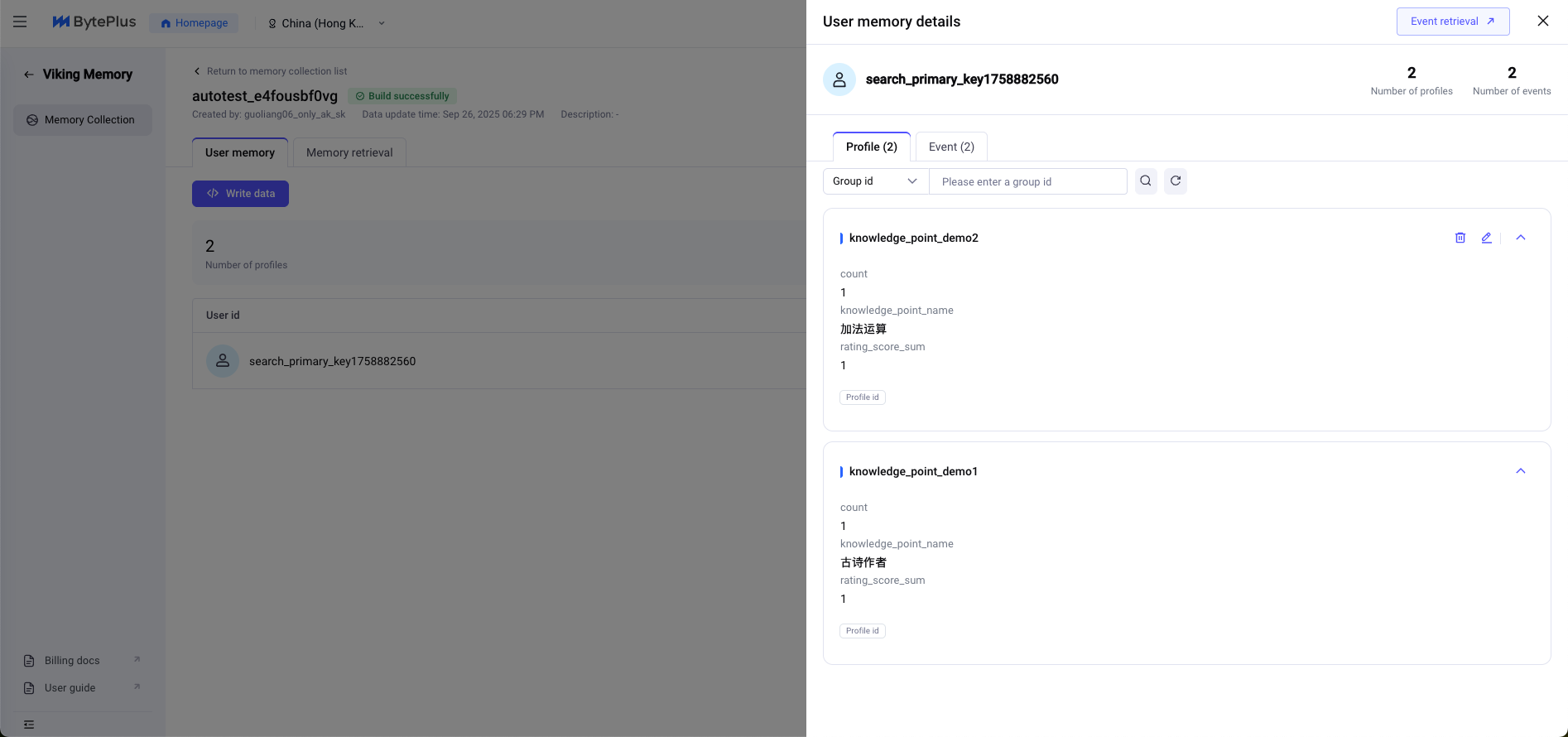Open the Group id filter dropdown
The image size is (1568, 737).
coord(875,181)
